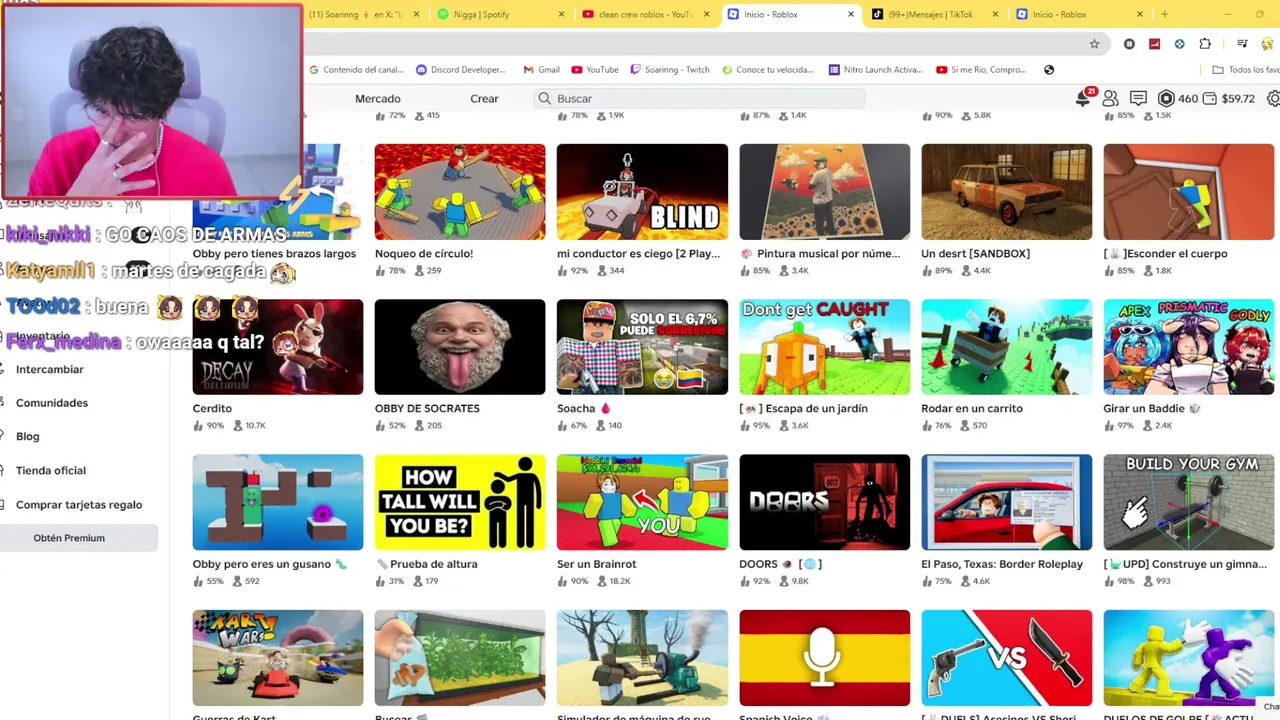The width and height of the screenshot is (1280, 720).
Task: Open the Ser un Brainrot thumbnail
Action: tap(642, 502)
